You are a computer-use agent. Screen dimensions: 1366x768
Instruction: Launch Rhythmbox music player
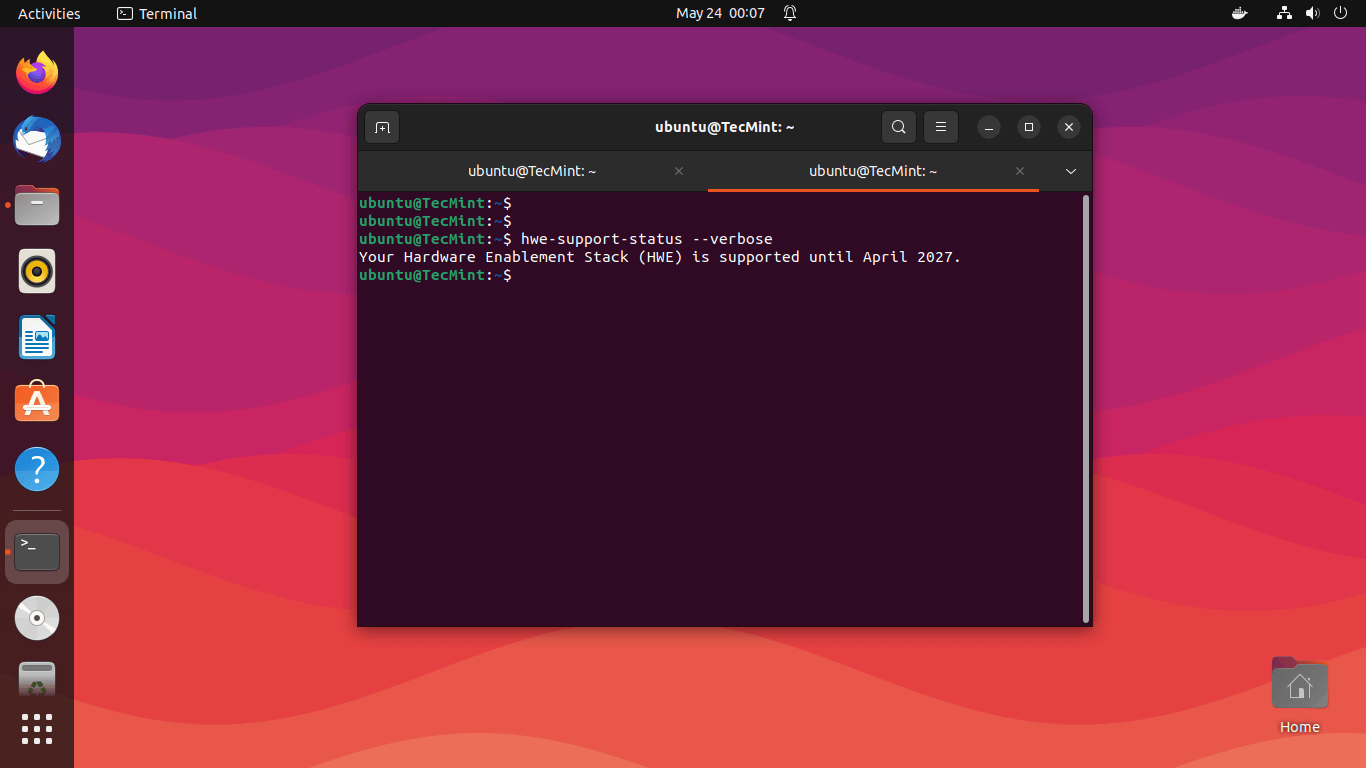(x=37, y=271)
